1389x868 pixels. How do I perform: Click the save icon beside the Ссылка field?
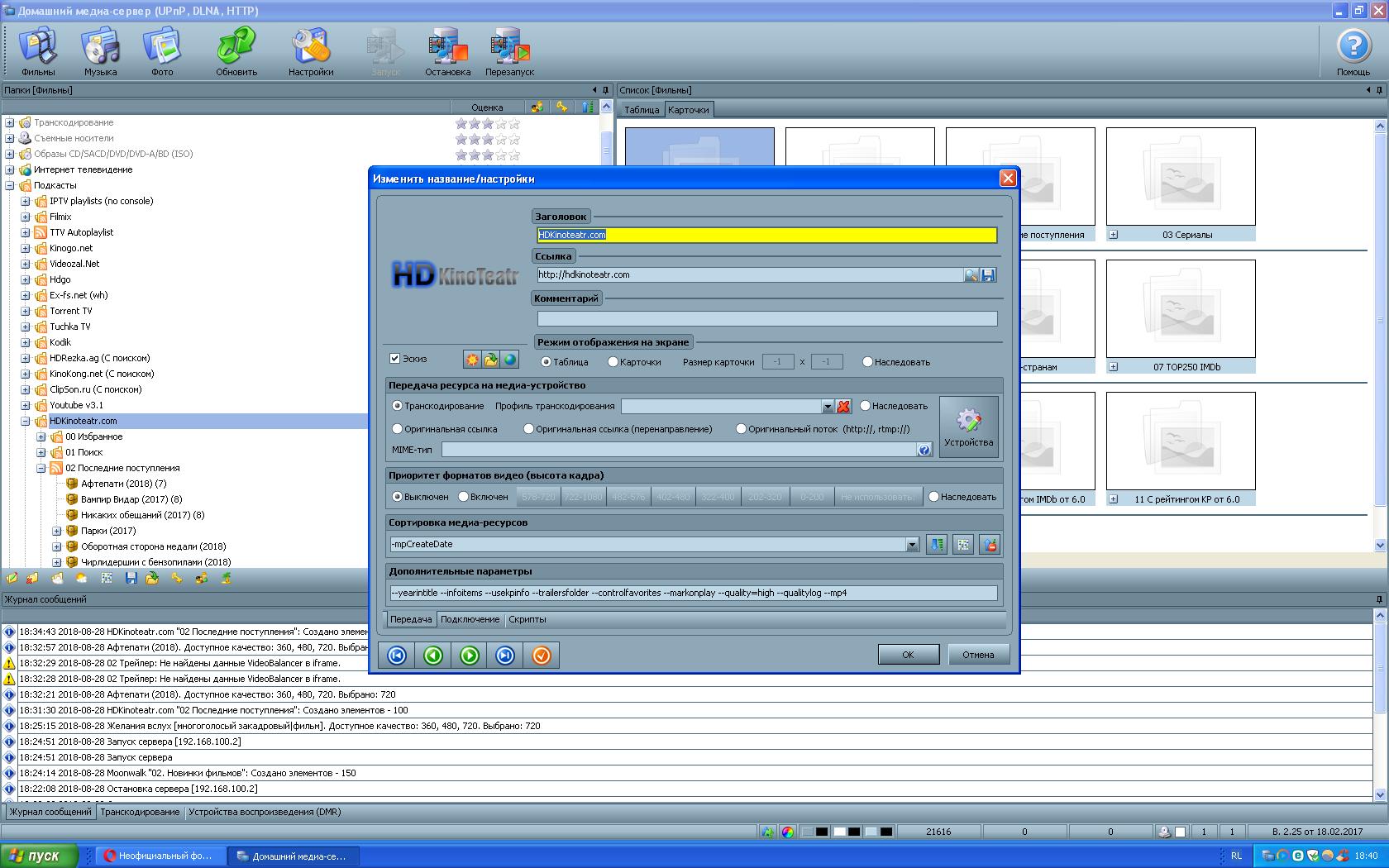point(989,275)
